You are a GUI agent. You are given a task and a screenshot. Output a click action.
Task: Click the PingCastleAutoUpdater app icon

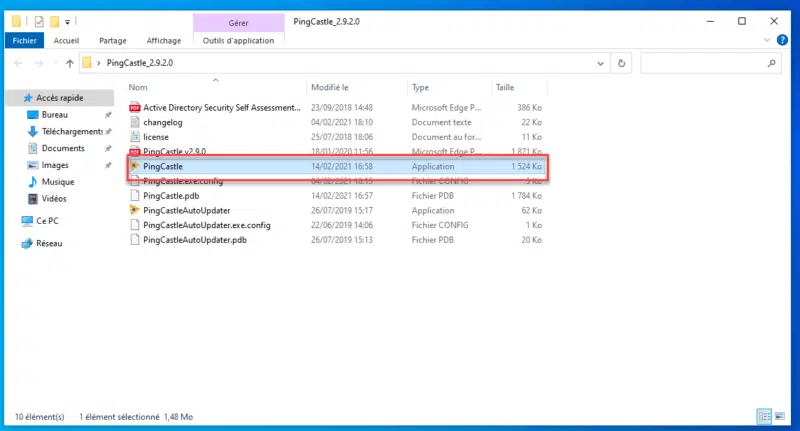135,210
